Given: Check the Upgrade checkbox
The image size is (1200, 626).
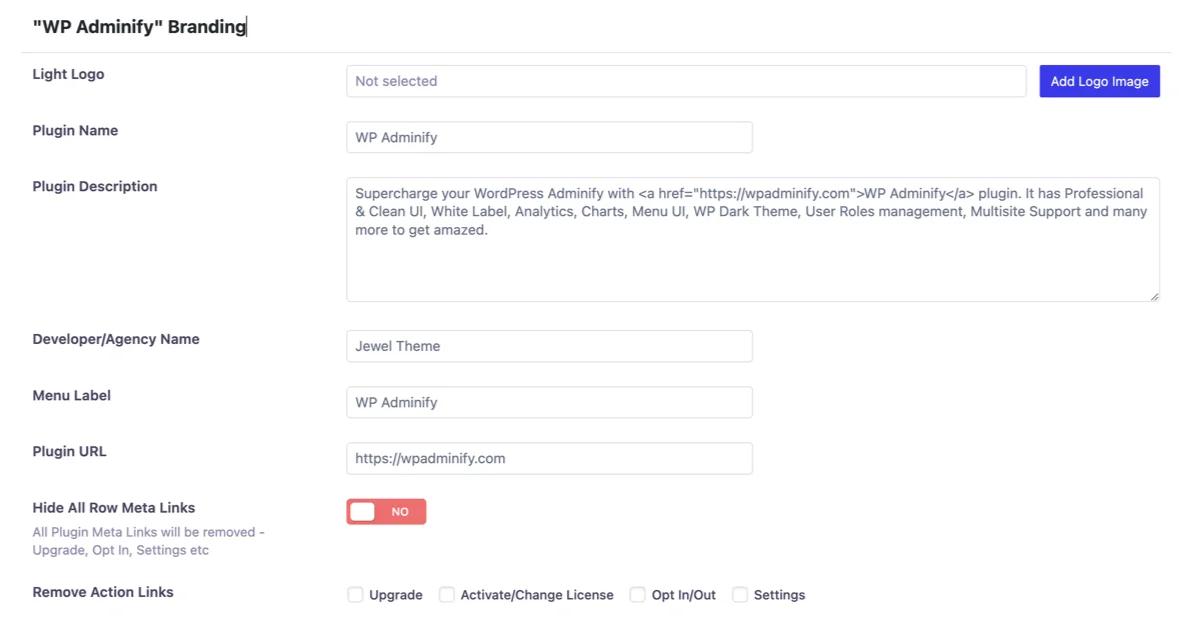Looking at the screenshot, I should (x=355, y=595).
